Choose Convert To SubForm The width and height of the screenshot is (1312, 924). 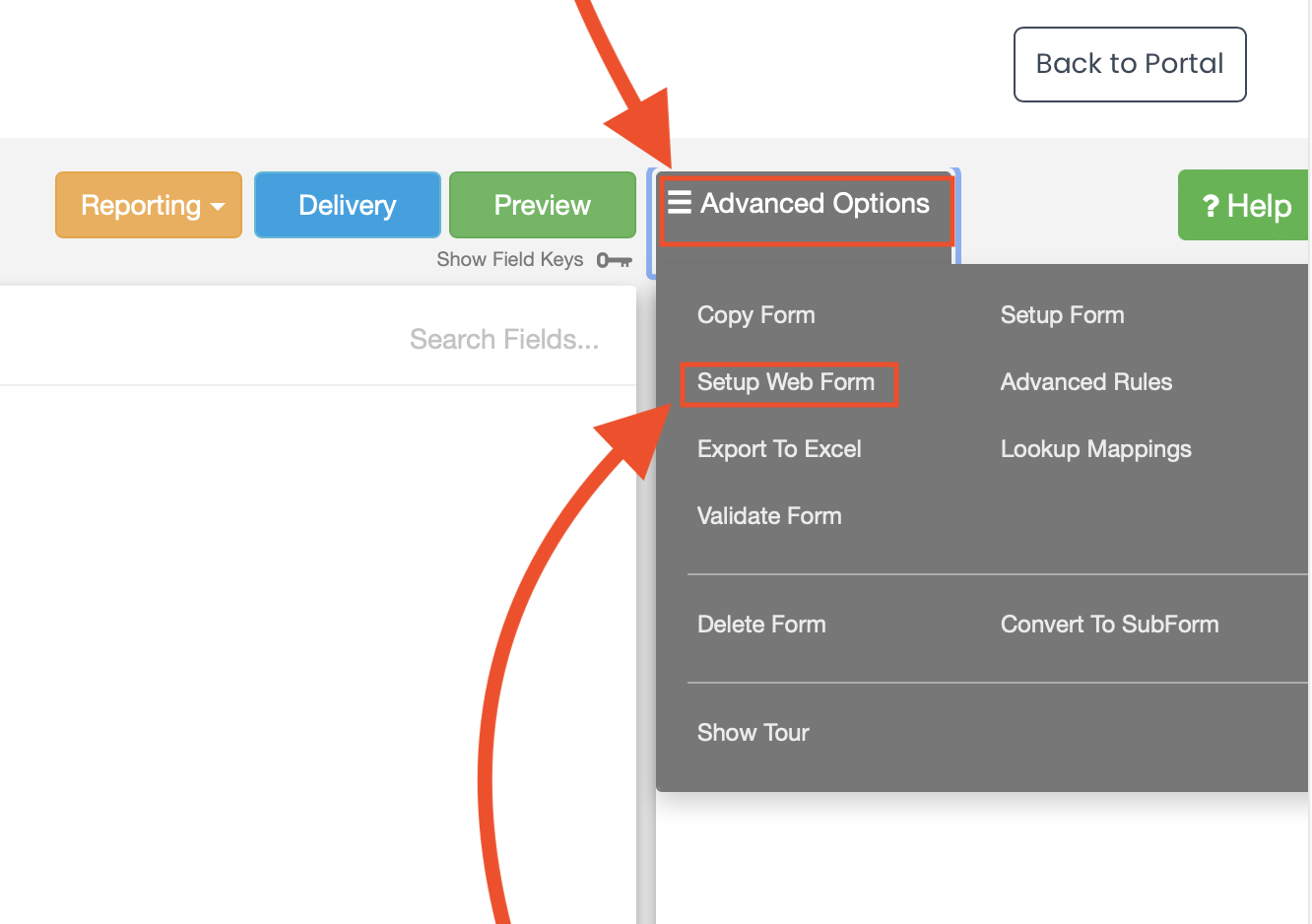[x=1109, y=625]
